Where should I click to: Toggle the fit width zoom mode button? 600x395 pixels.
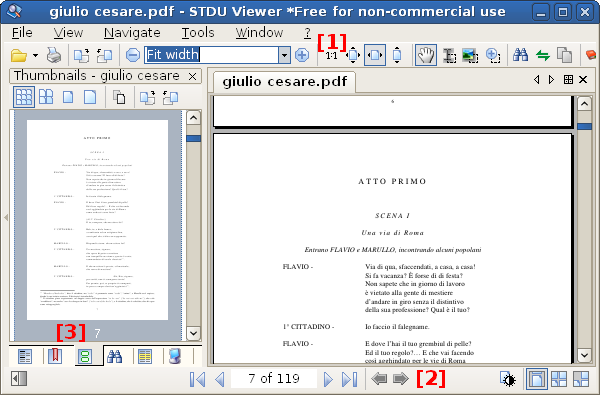pos(375,55)
